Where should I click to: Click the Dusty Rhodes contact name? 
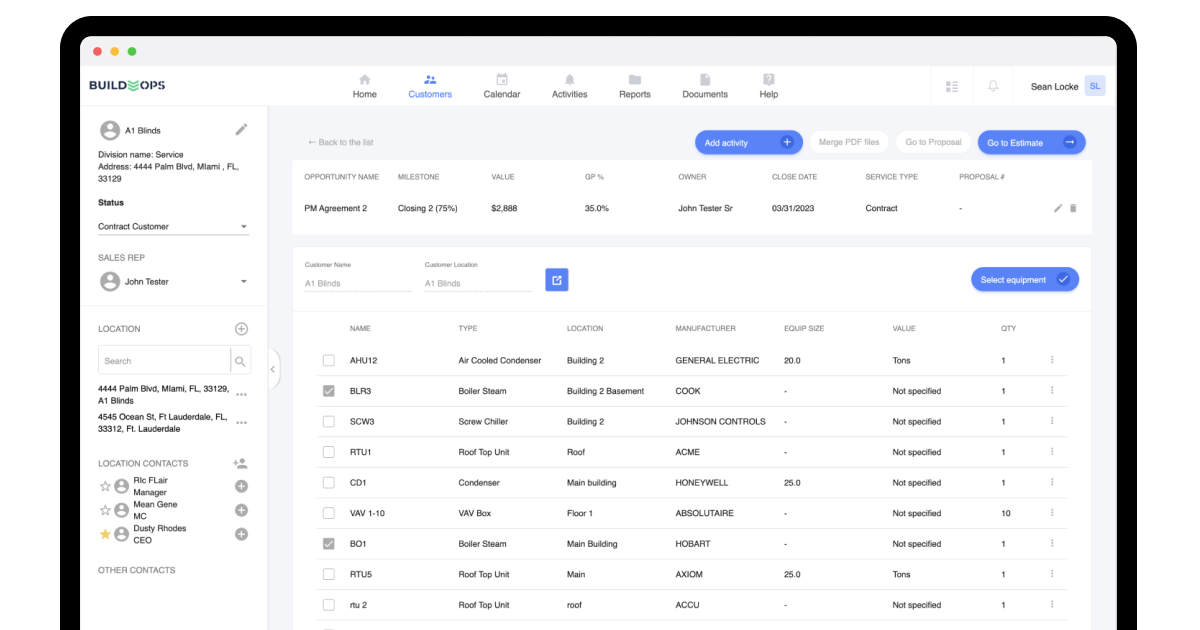coord(160,528)
